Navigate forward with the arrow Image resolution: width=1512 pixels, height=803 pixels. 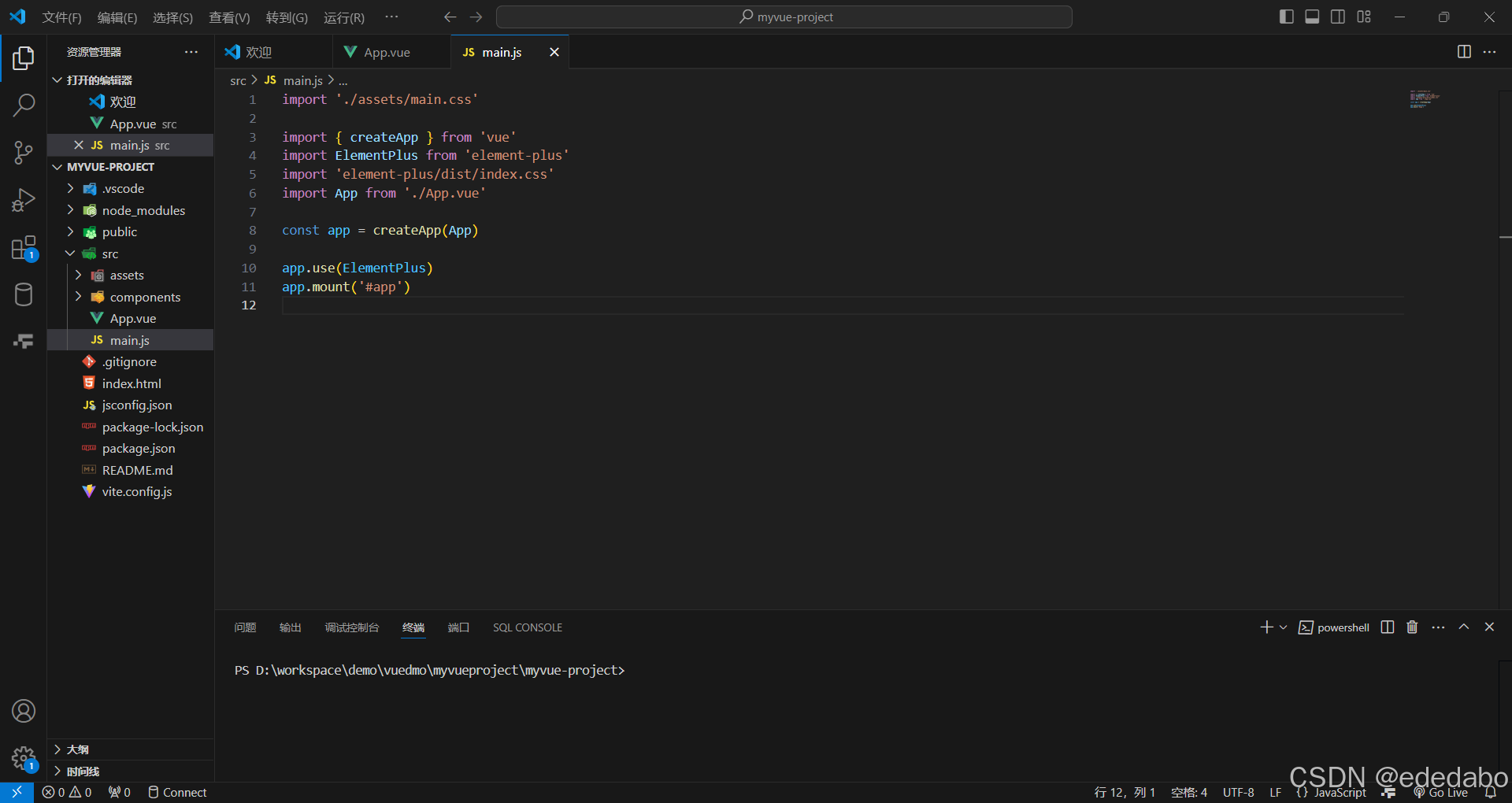click(476, 17)
